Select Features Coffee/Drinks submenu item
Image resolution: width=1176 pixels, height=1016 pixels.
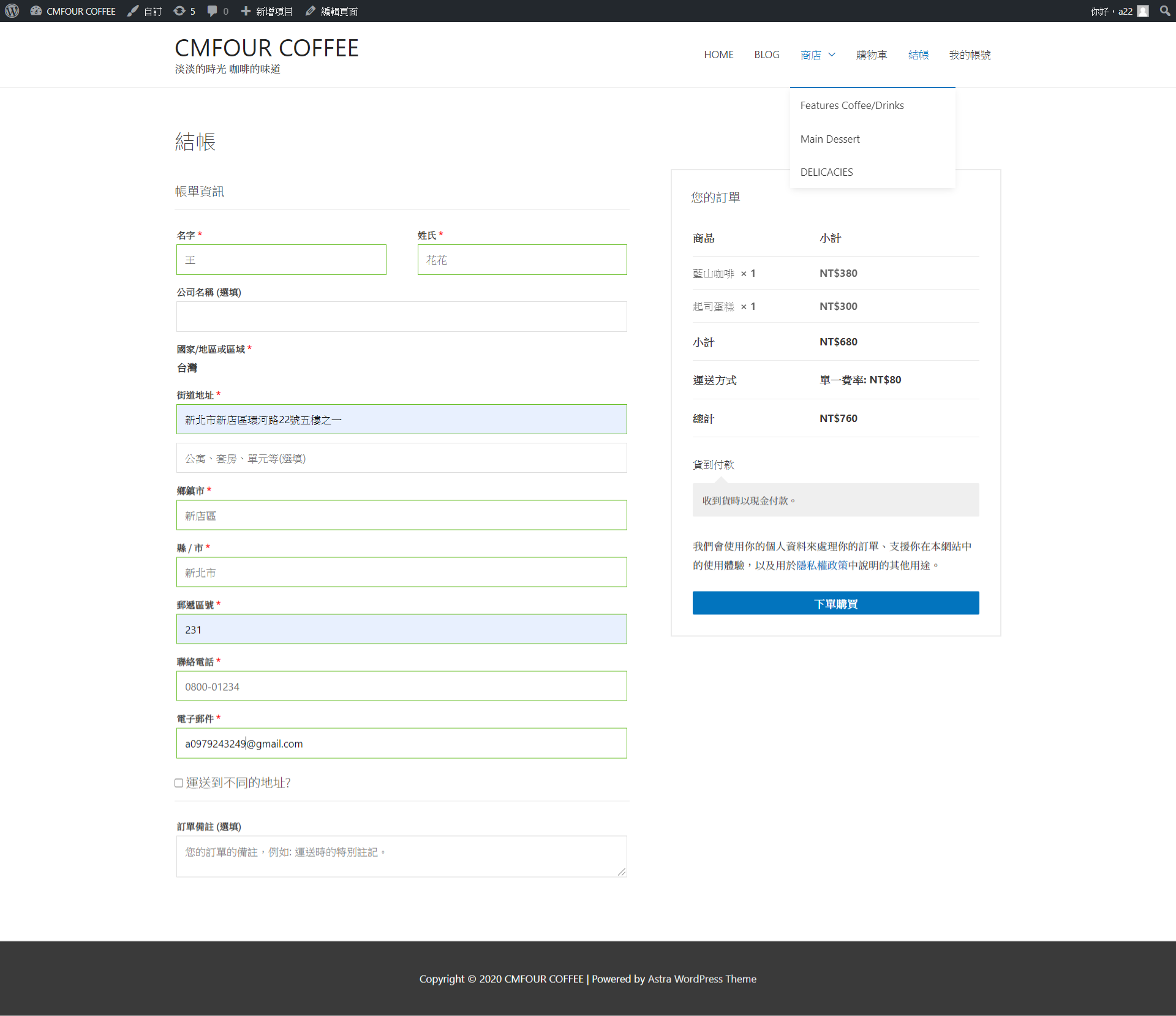click(x=851, y=105)
